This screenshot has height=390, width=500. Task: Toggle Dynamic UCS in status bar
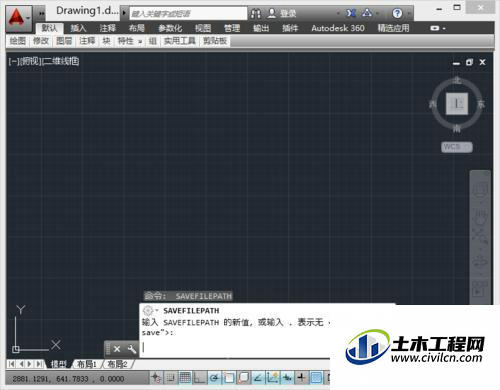[273, 378]
